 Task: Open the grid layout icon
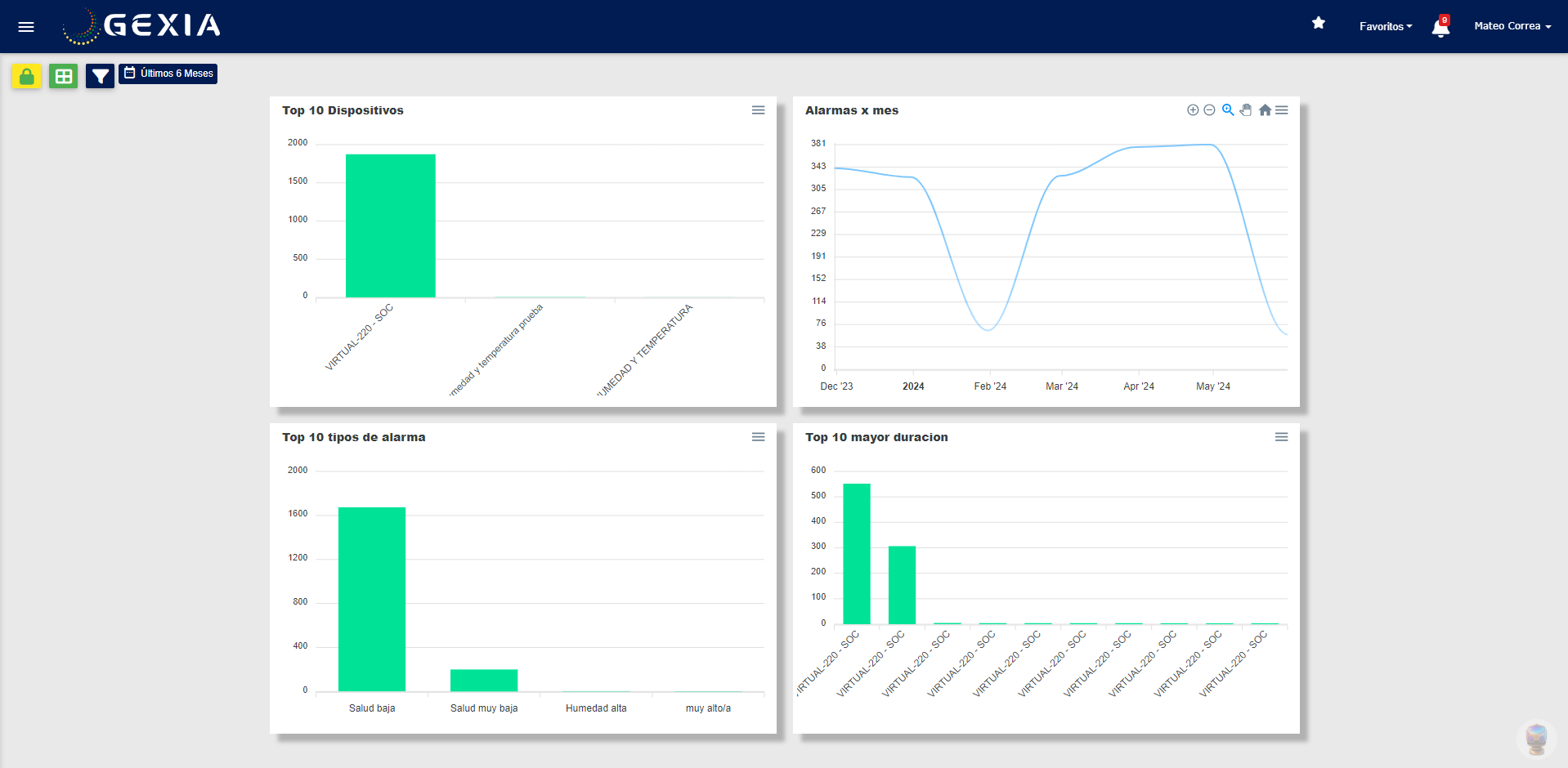coord(63,75)
